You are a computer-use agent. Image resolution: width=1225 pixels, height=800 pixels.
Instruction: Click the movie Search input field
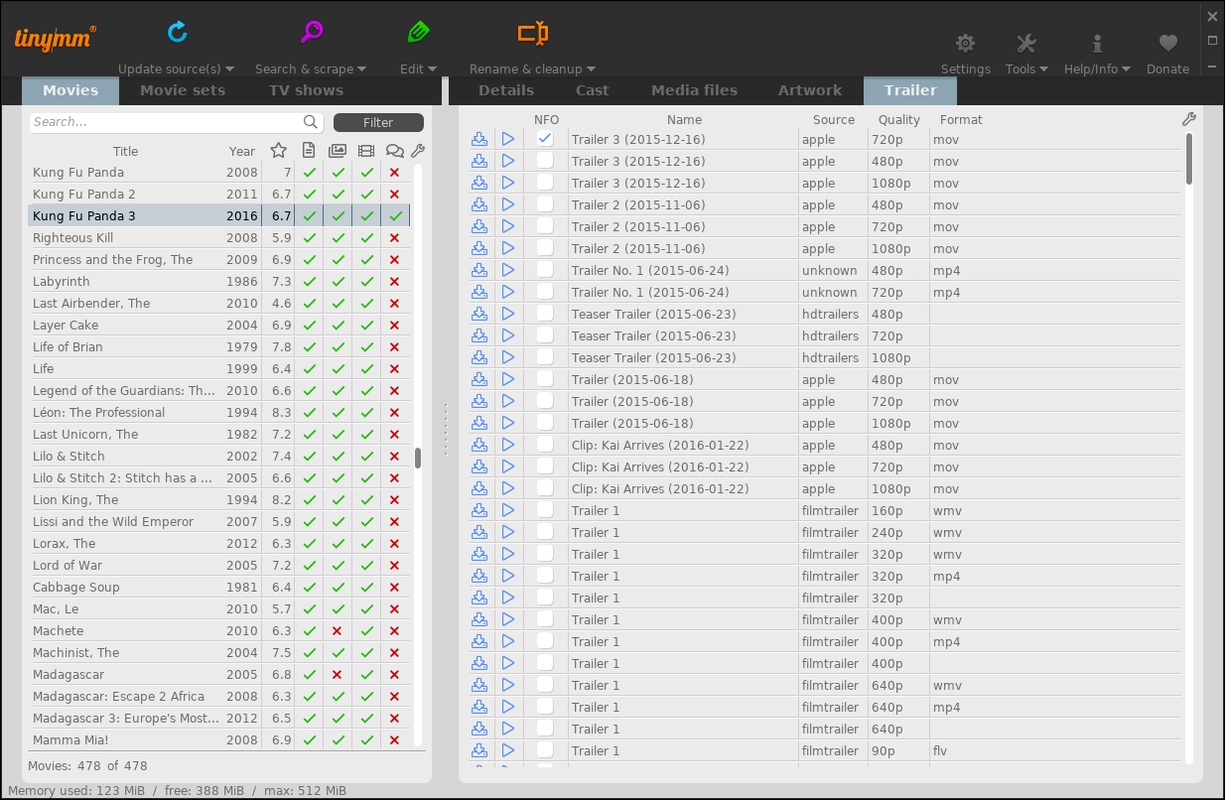(165, 122)
